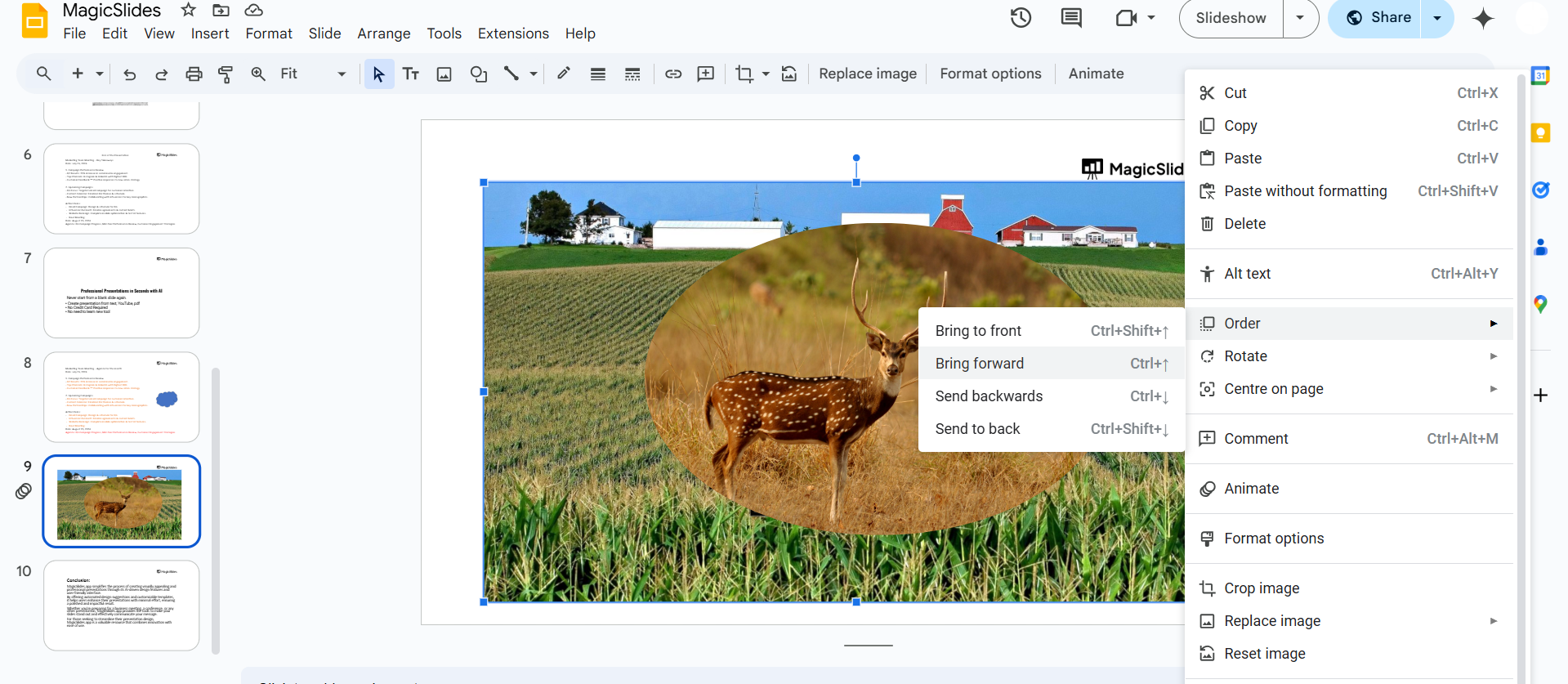Screen dimensions: 1568x684
Task: Open Google Keep in side panel
Action: (1540, 133)
